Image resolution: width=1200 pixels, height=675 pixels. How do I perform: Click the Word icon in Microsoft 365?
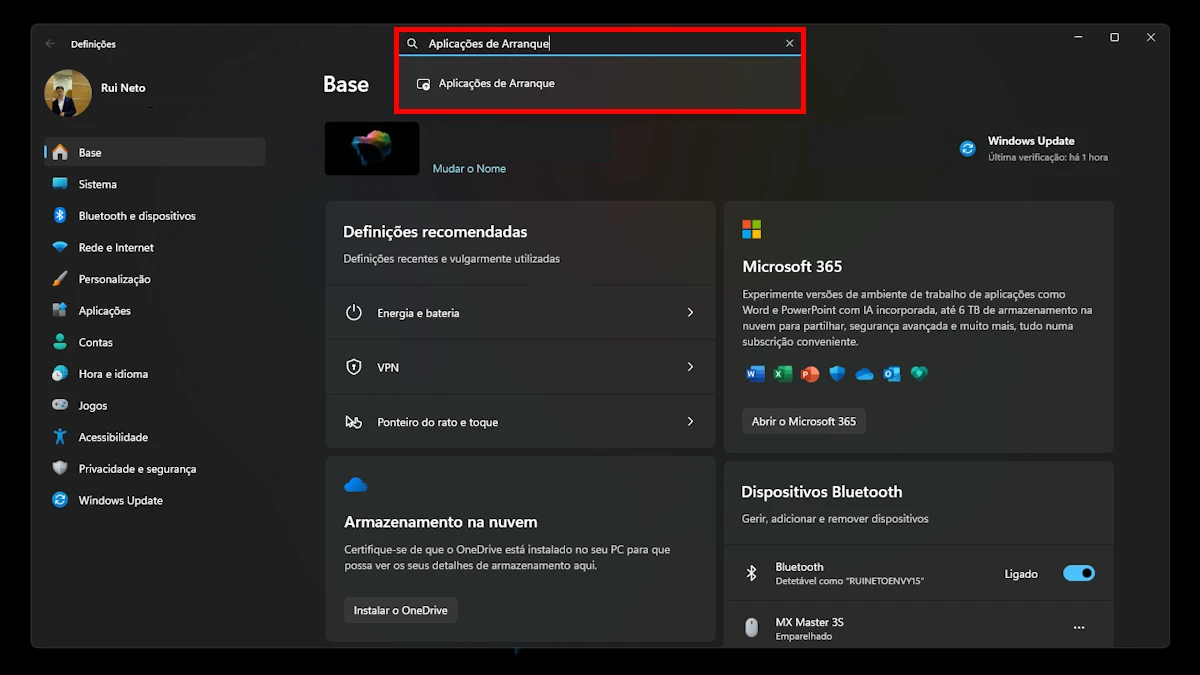(x=755, y=374)
